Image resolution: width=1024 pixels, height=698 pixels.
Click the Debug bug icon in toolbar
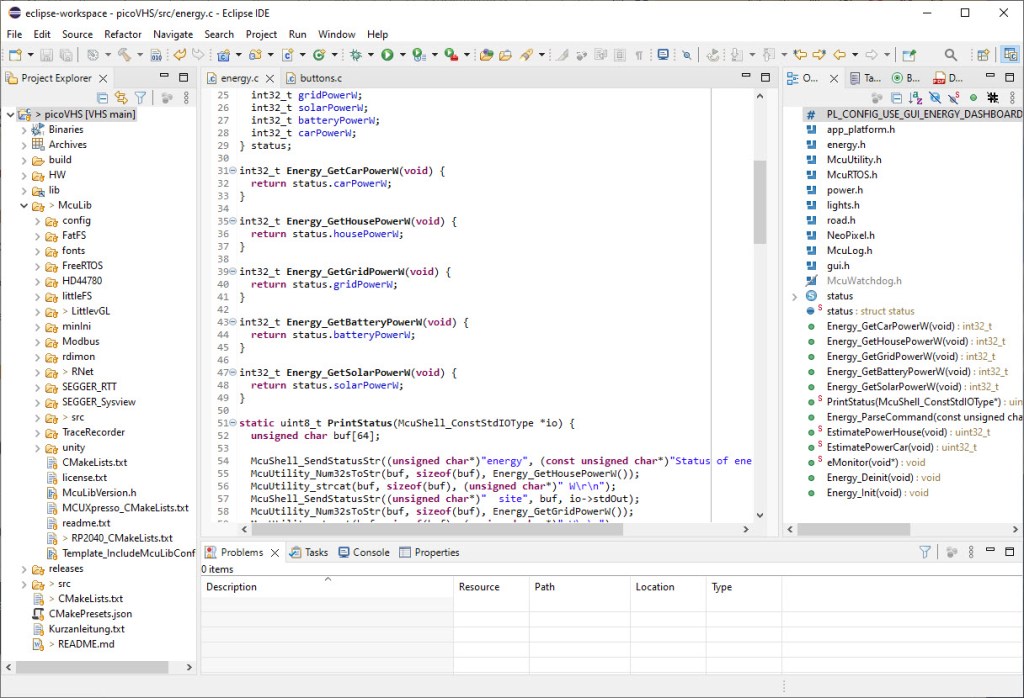pos(356,55)
